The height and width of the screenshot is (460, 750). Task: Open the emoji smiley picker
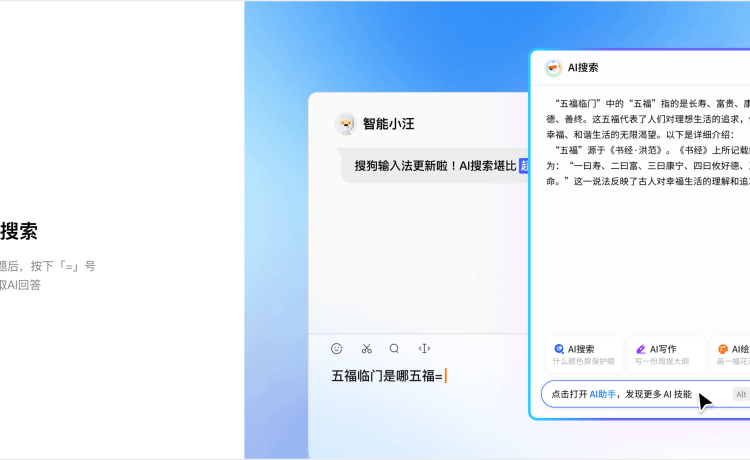click(x=337, y=349)
